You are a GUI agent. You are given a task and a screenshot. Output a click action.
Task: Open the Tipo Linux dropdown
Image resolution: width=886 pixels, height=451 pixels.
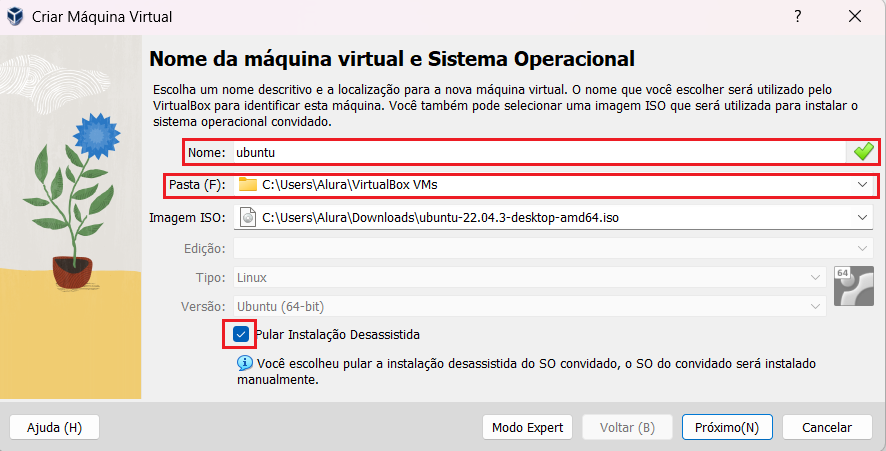coord(815,277)
